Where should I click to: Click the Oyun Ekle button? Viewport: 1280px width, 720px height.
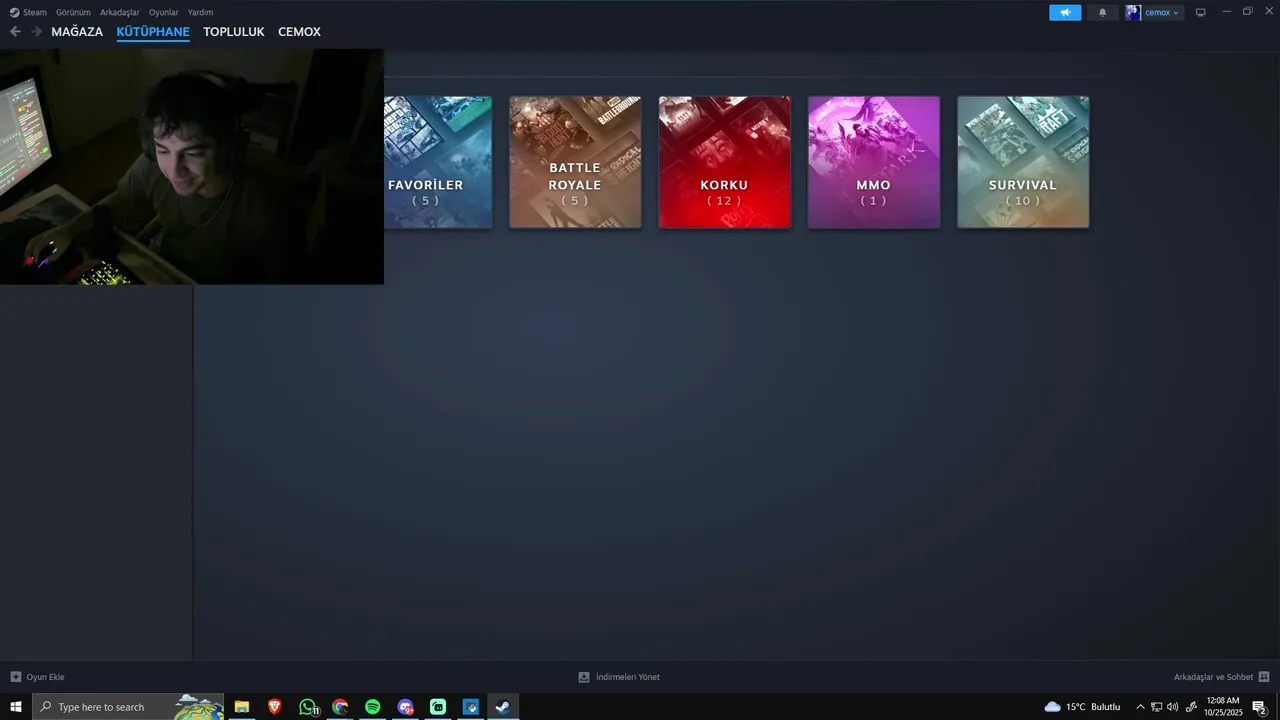37,677
